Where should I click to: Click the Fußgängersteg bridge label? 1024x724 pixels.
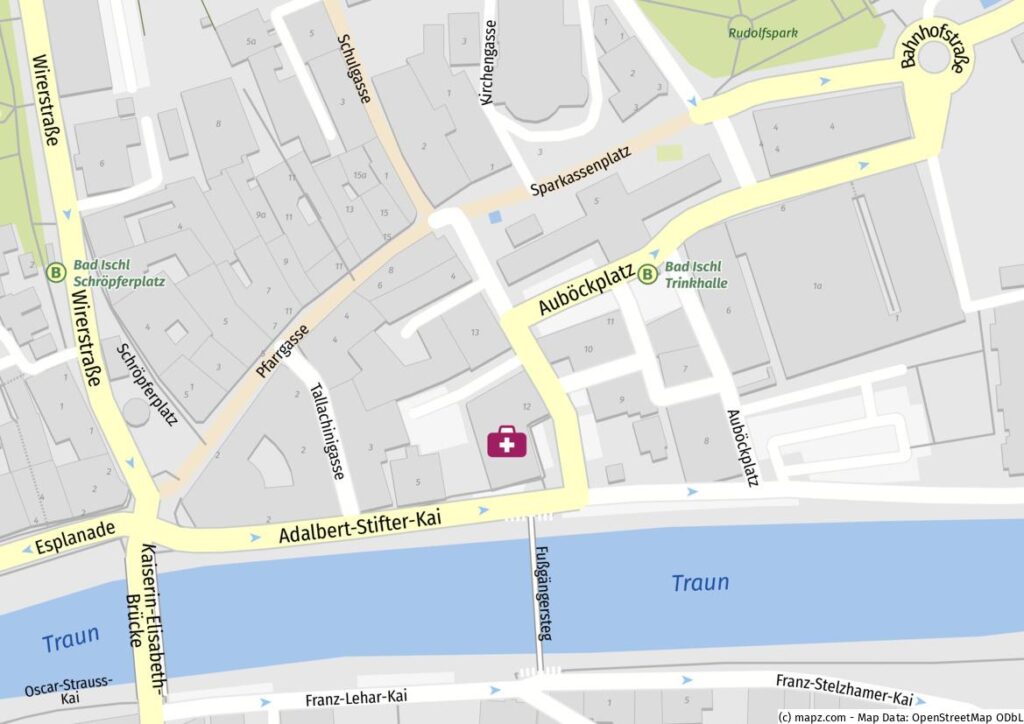(x=544, y=593)
